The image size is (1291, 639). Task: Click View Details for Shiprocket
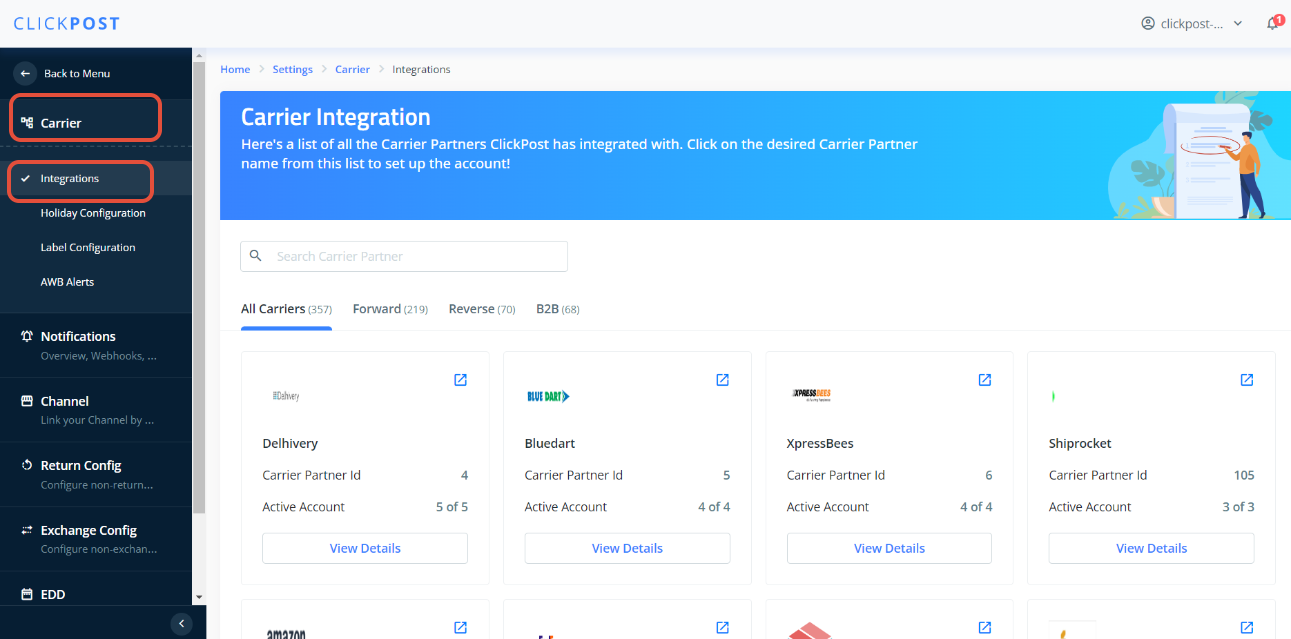click(1151, 548)
